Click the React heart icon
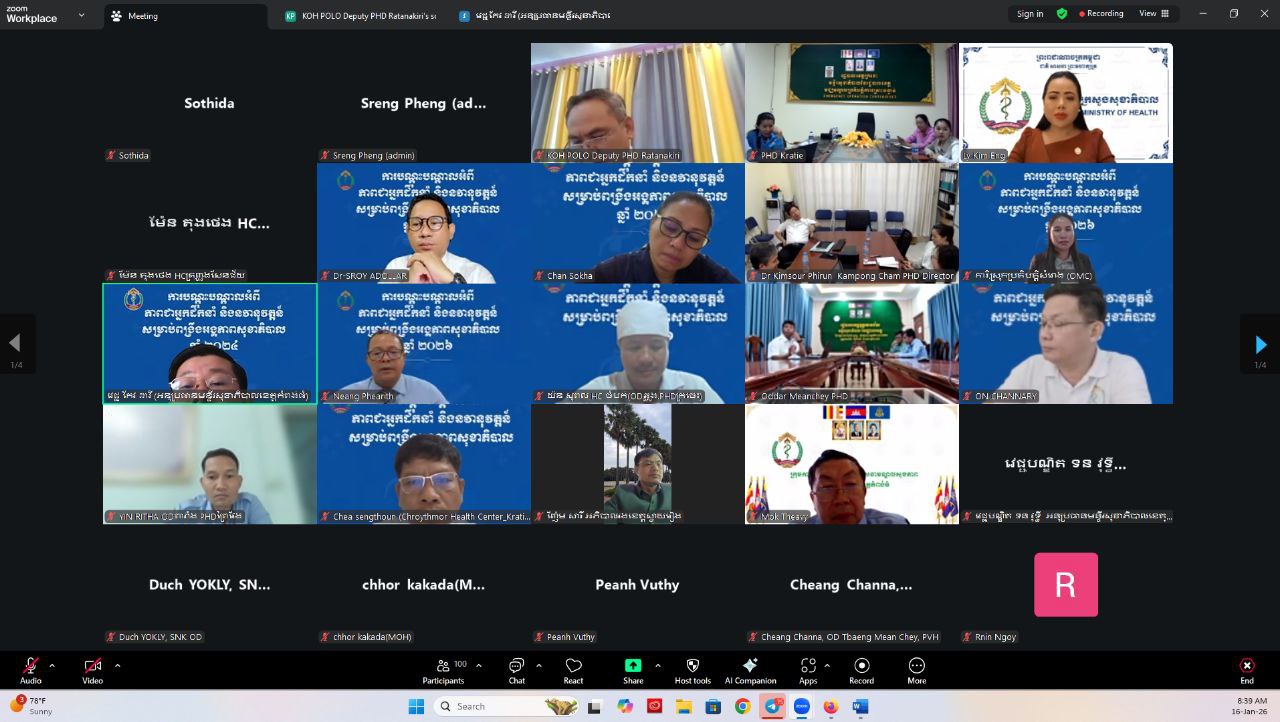The image size is (1280, 722). (x=573, y=667)
